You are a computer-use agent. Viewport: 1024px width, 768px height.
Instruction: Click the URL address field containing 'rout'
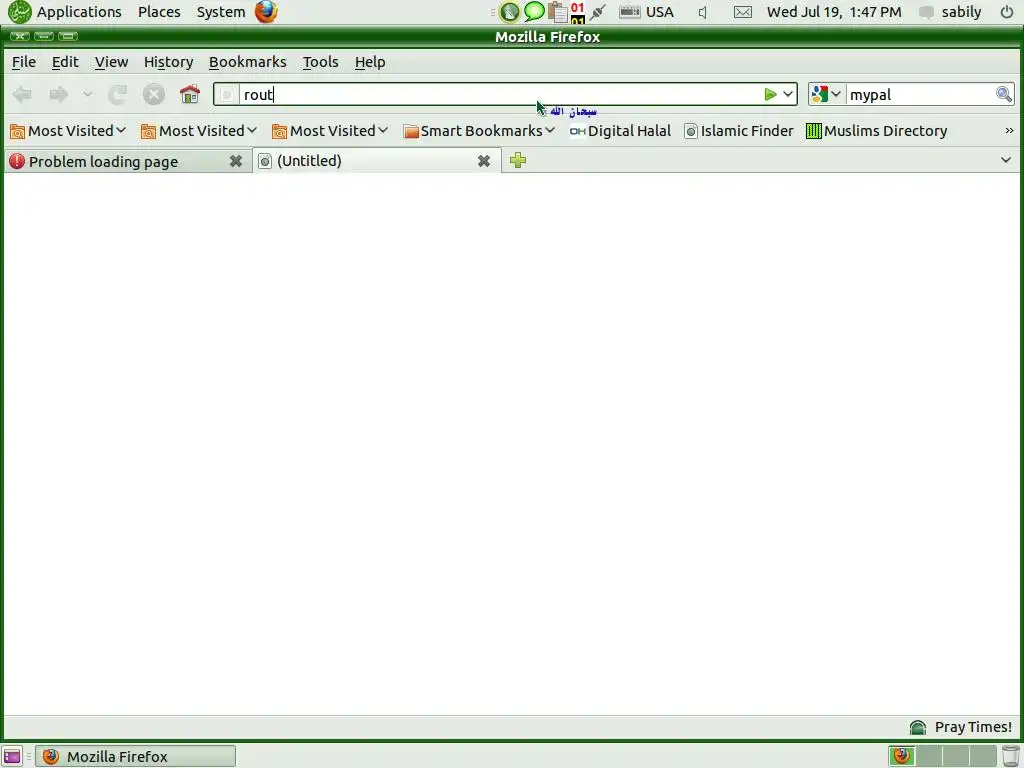pos(498,95)
